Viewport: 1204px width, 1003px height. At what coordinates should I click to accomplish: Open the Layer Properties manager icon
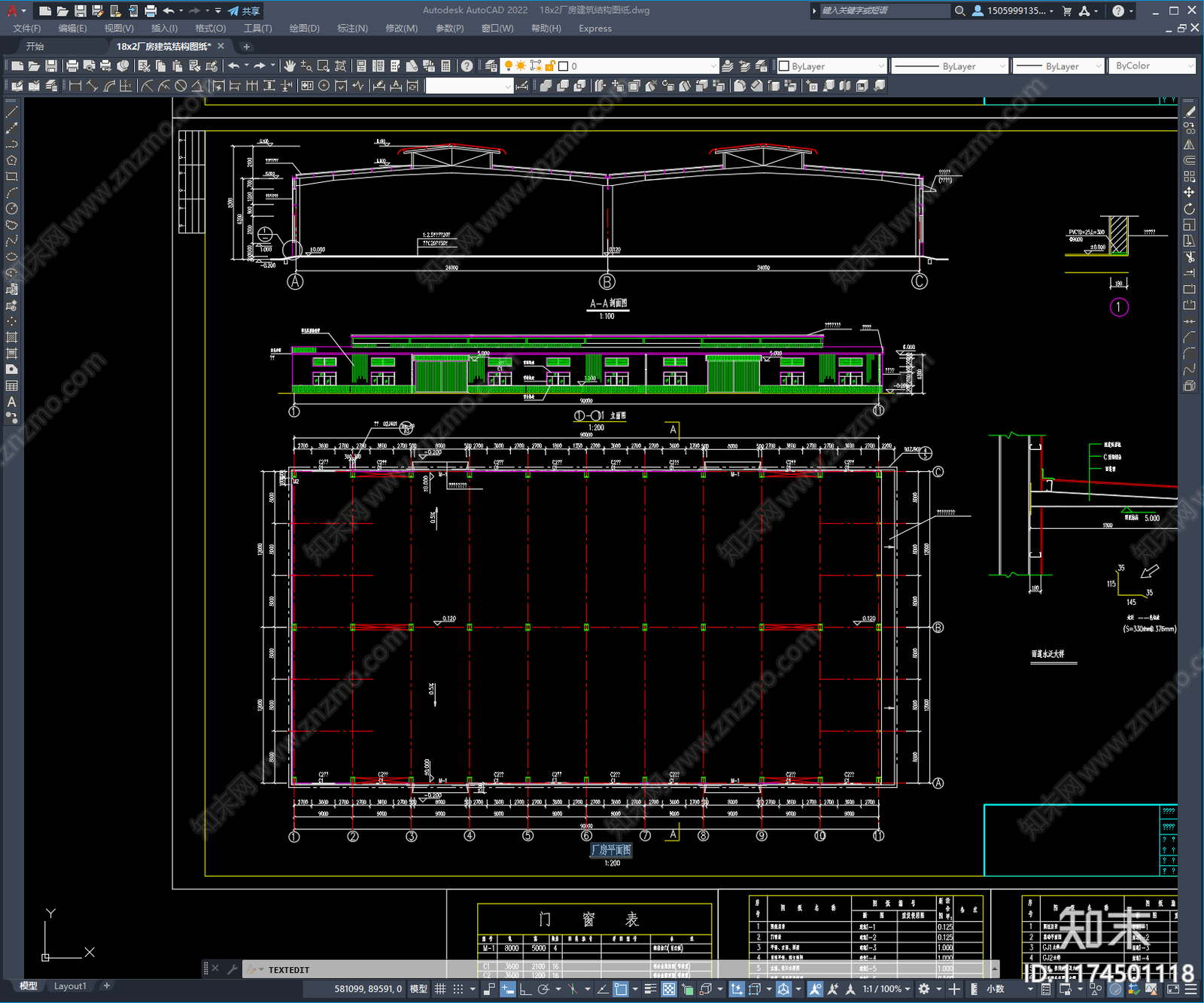click(x=491, y=66)
